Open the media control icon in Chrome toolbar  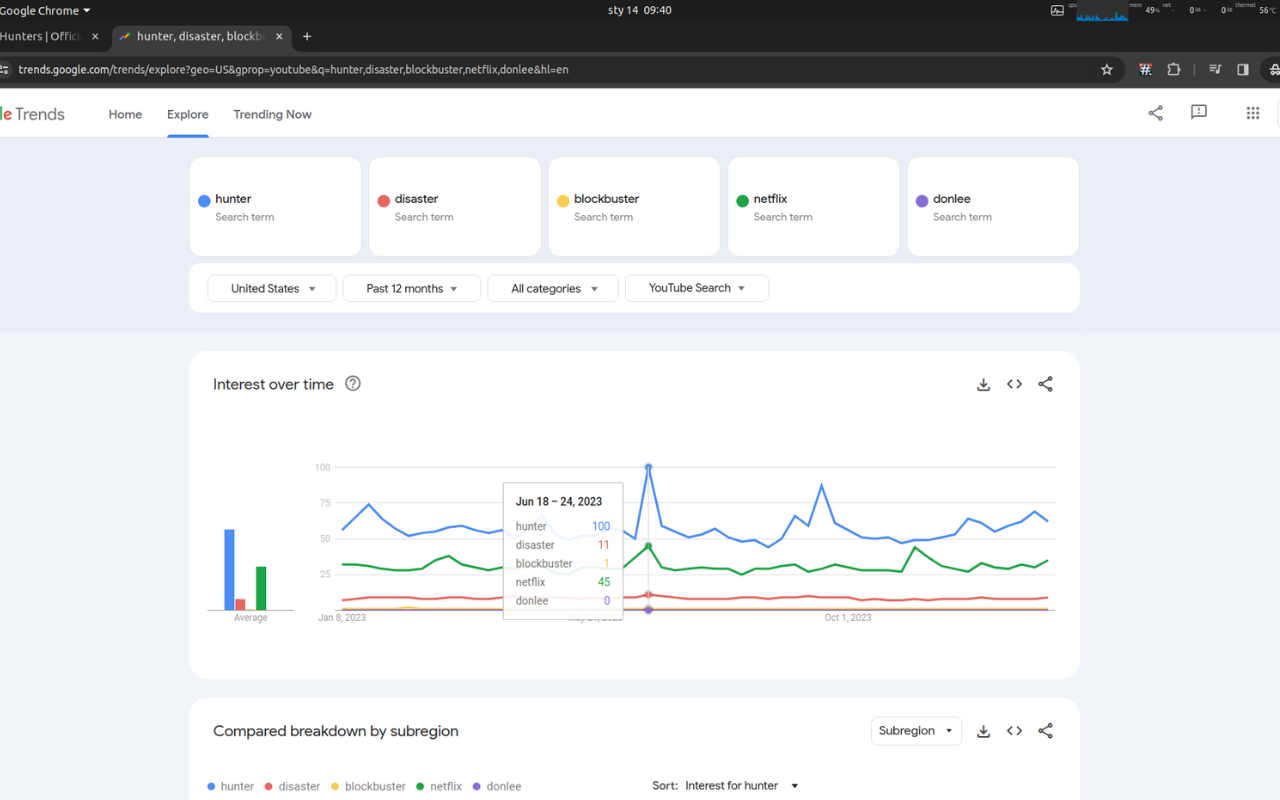click(1215, 70)
